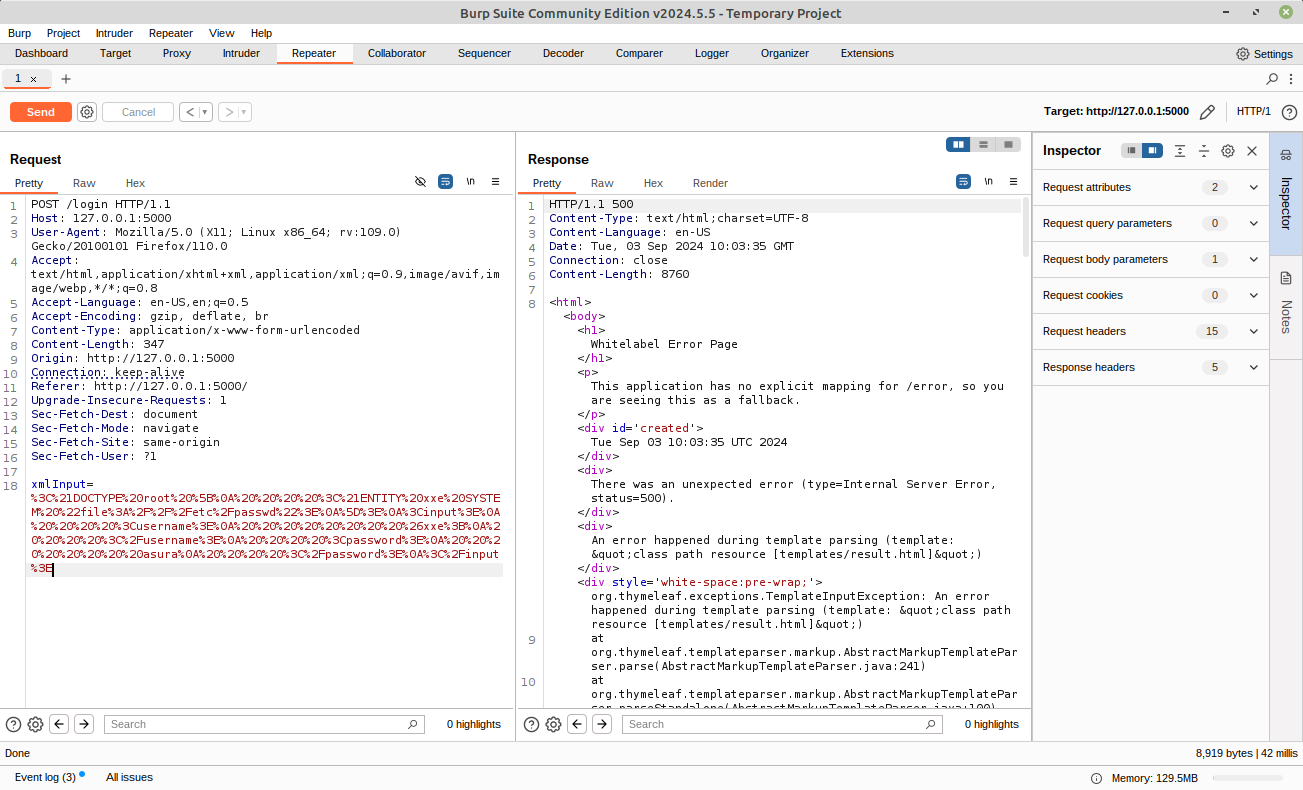
Task: Open the Request pane hamburger menu
Action: point(495,182)
